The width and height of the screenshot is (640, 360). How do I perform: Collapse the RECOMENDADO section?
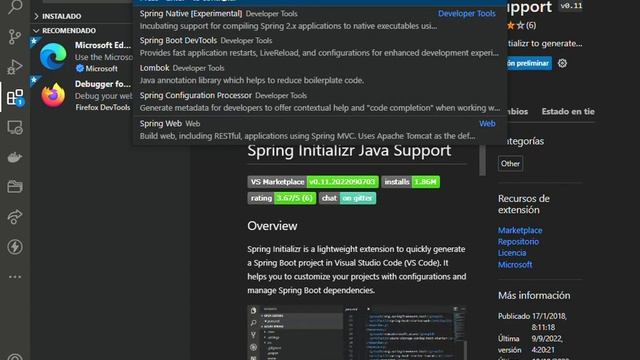tap(82, 31)
